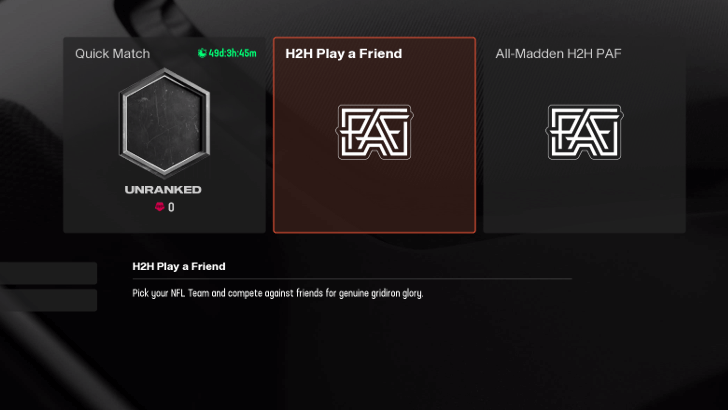728x410 pixels.
Task: Select the Quick Match tile title
Action: click(112, 53)
